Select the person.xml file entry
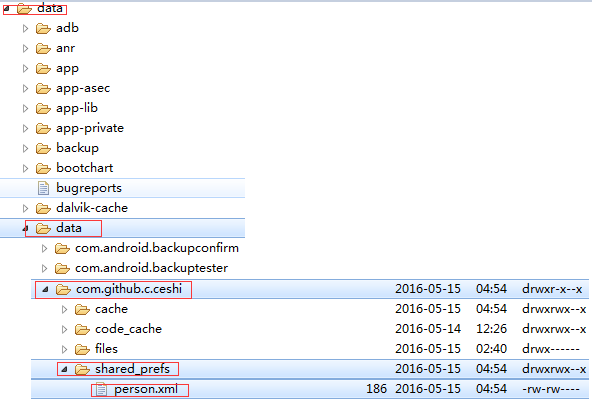 point(310,389)
